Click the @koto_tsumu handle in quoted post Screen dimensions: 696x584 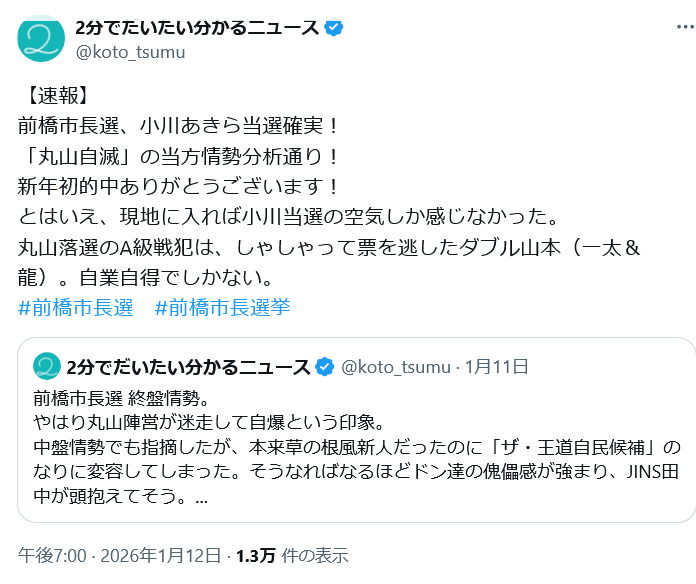[x=396, y=367]
